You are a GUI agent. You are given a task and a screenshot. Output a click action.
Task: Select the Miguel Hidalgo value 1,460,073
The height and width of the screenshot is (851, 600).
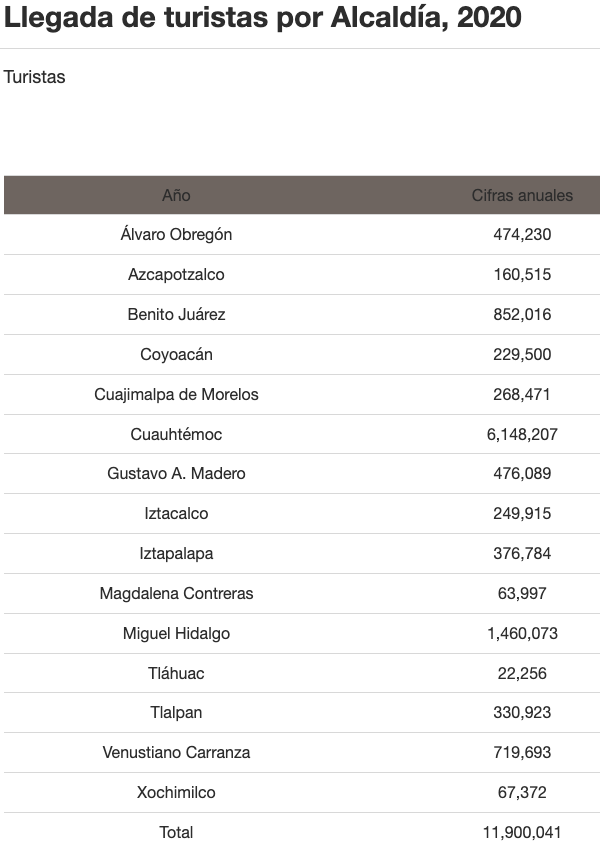(x=522, y=633)
